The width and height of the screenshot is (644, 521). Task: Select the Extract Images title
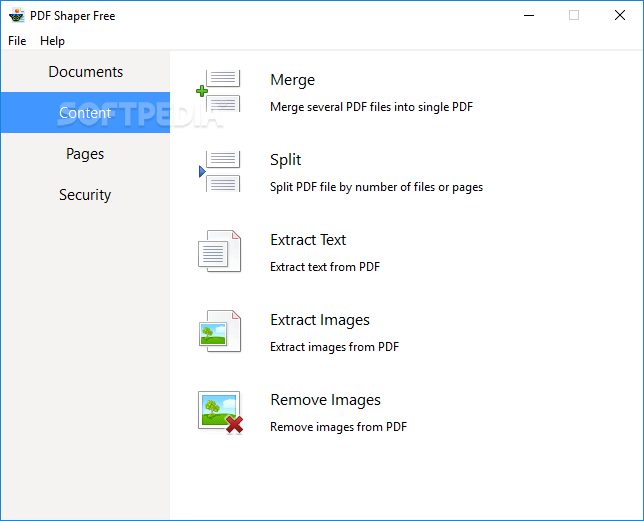320,320
